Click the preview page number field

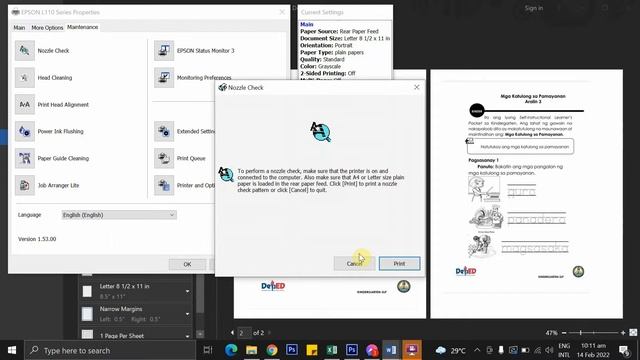point(244,333)
